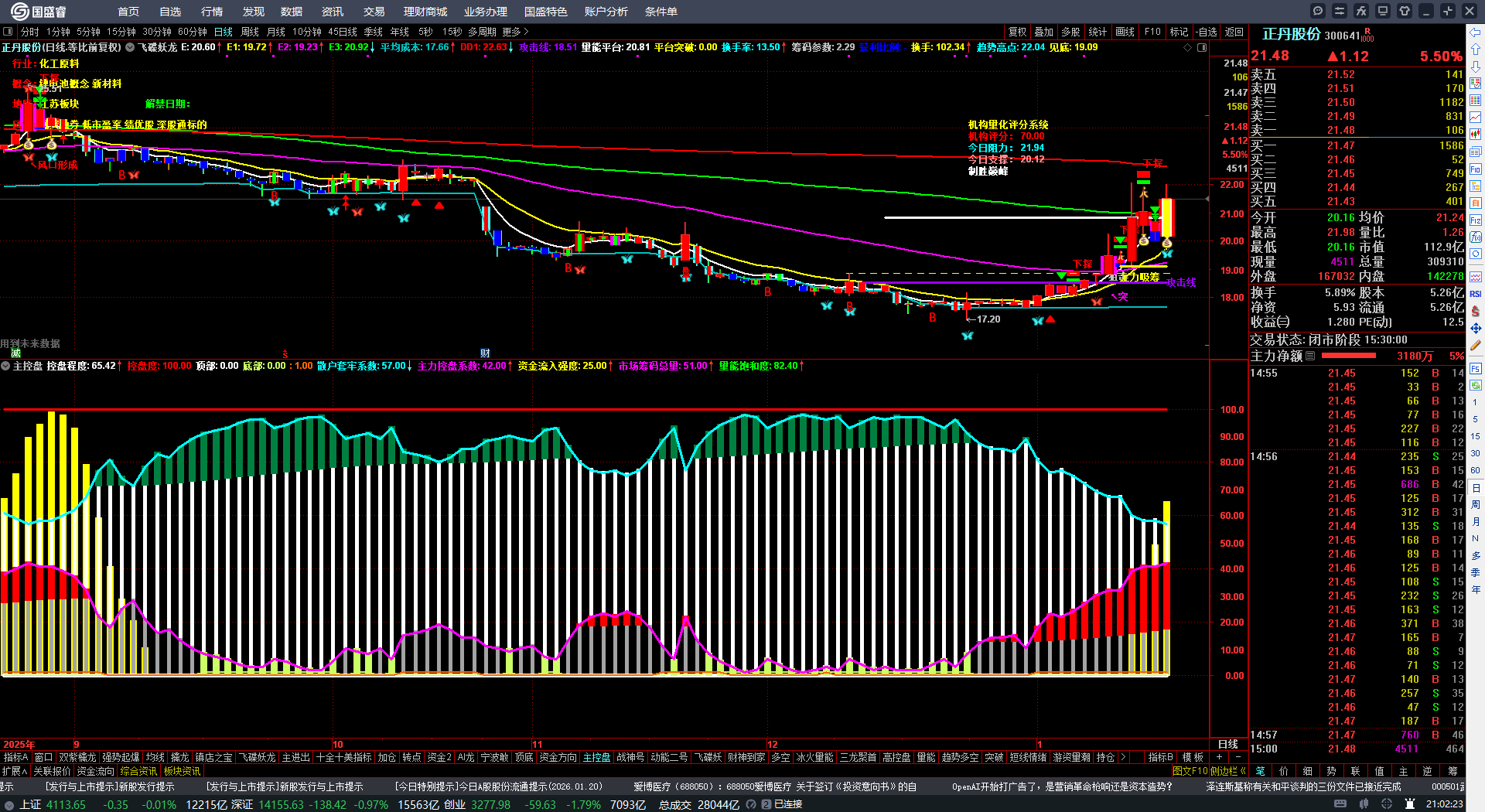This screenshot has height=812, width=1485.
Task: Collapse the 侧边栏 sidebar
Action: pos(1227,771)
